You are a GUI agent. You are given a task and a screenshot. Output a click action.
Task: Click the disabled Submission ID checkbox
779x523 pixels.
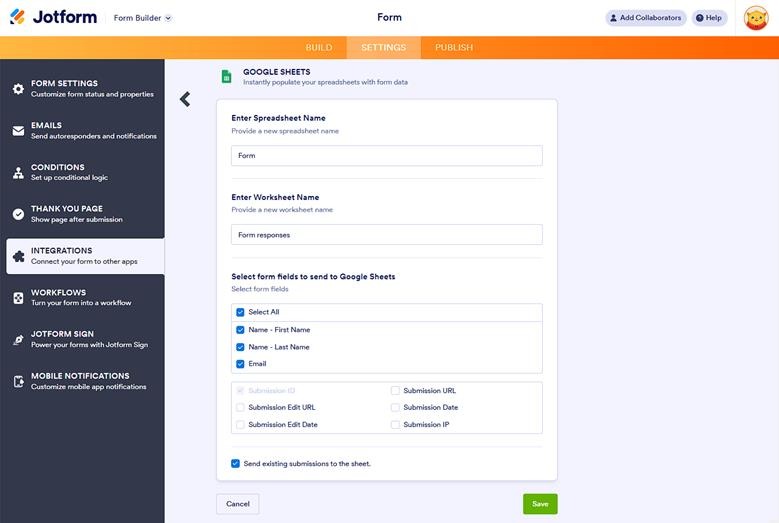(240, 390)
